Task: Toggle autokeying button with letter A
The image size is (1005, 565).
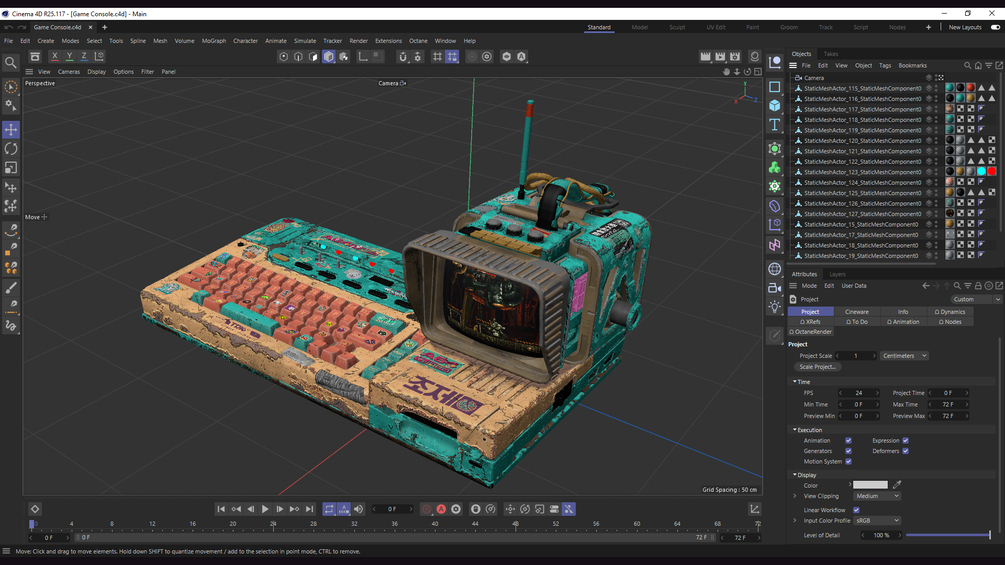Action: [441, 509]
